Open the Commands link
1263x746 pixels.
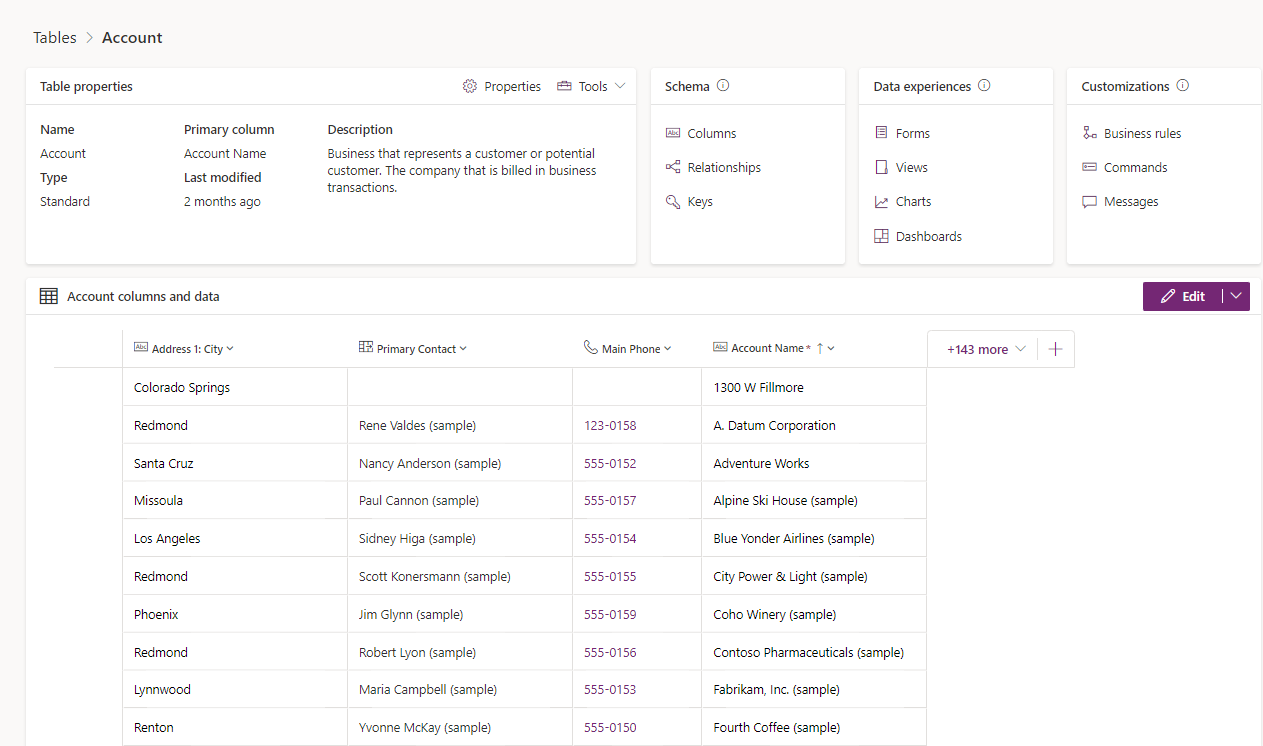coord(1136,167)
